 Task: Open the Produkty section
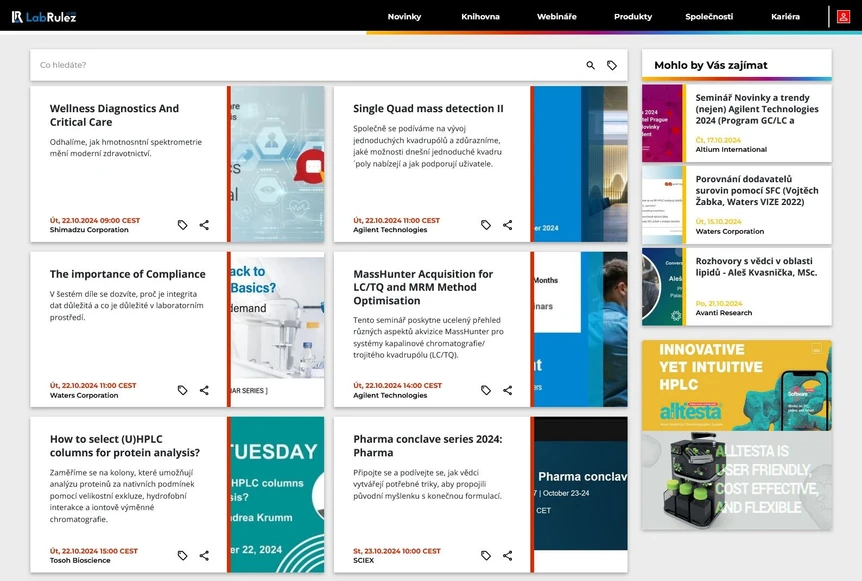coord(633,17)
